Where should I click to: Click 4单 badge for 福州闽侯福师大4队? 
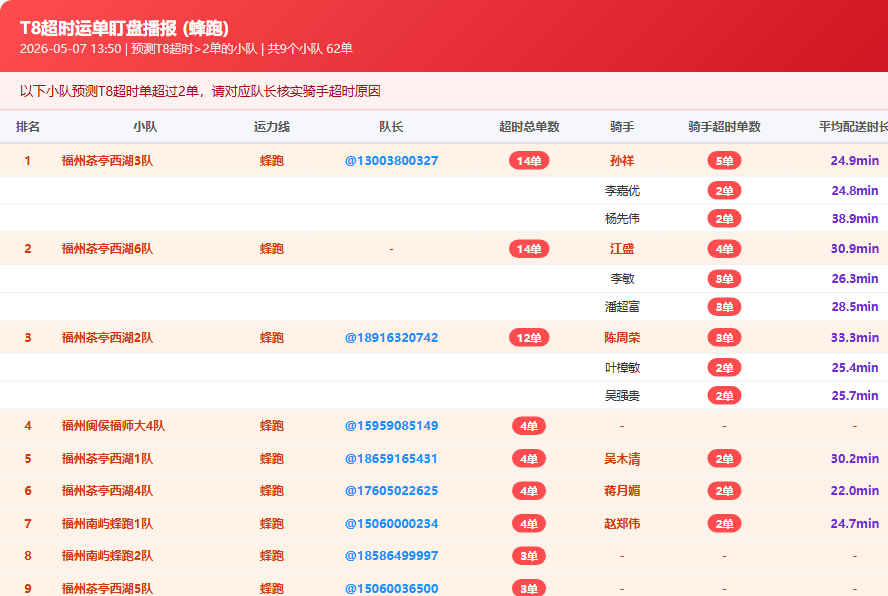(x=529, y=425)
